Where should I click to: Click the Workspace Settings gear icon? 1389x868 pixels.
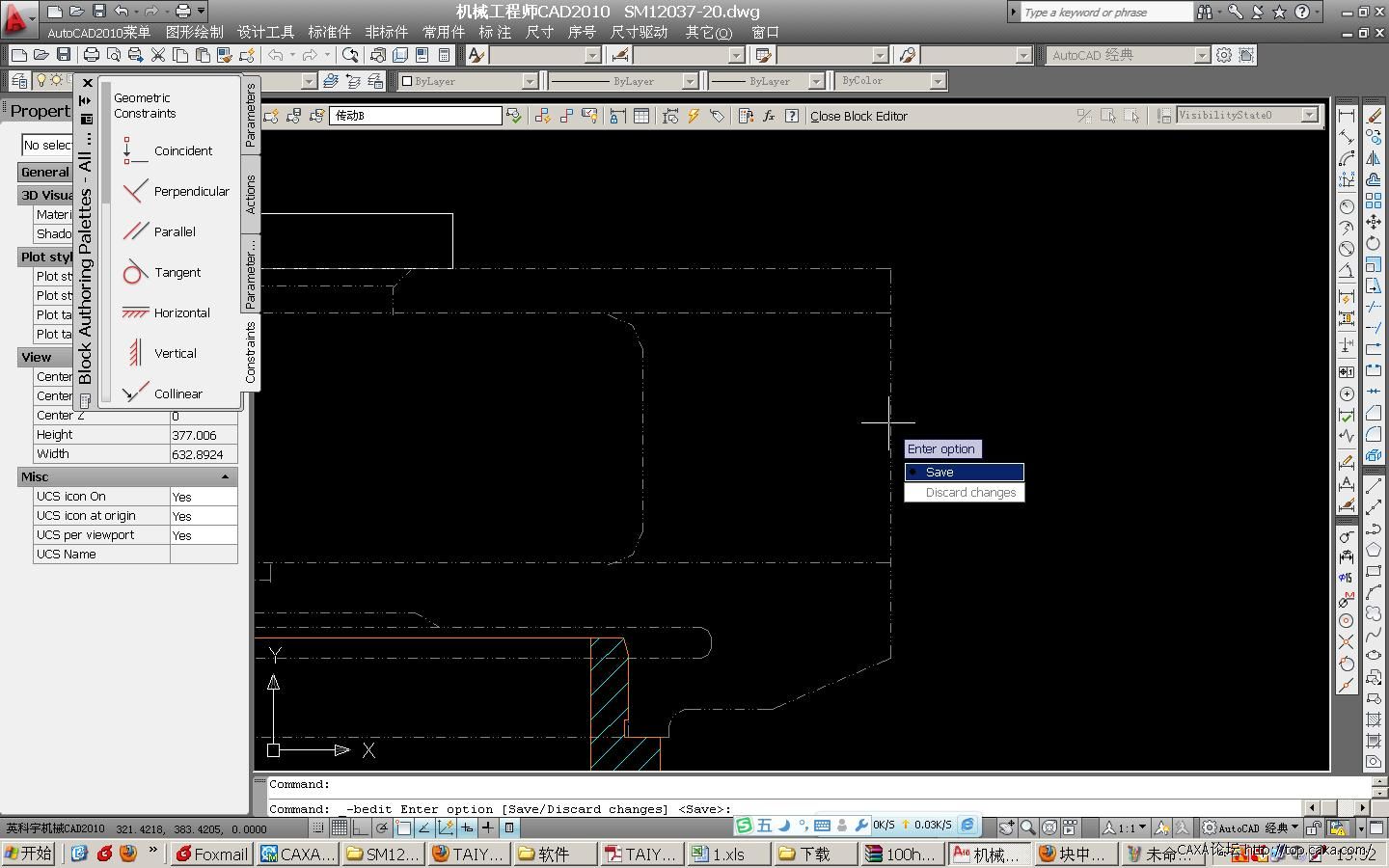[1224, 55]
